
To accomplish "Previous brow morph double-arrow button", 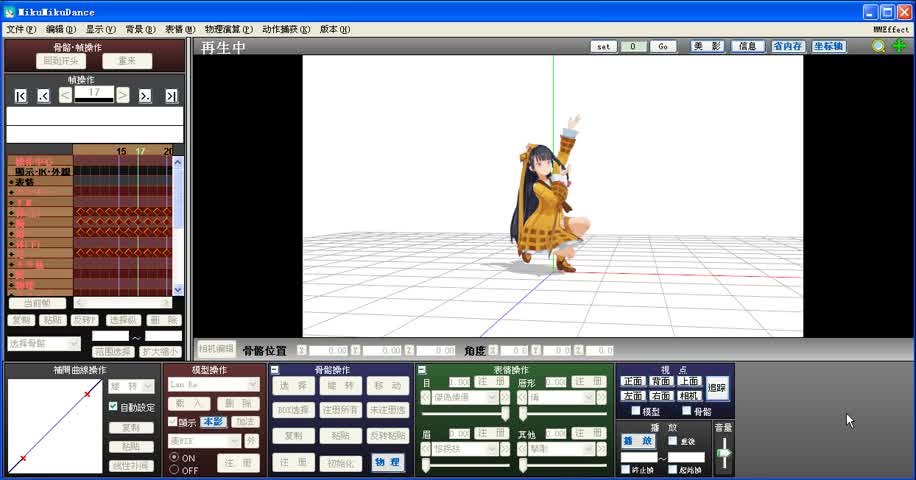I will 426,449.
